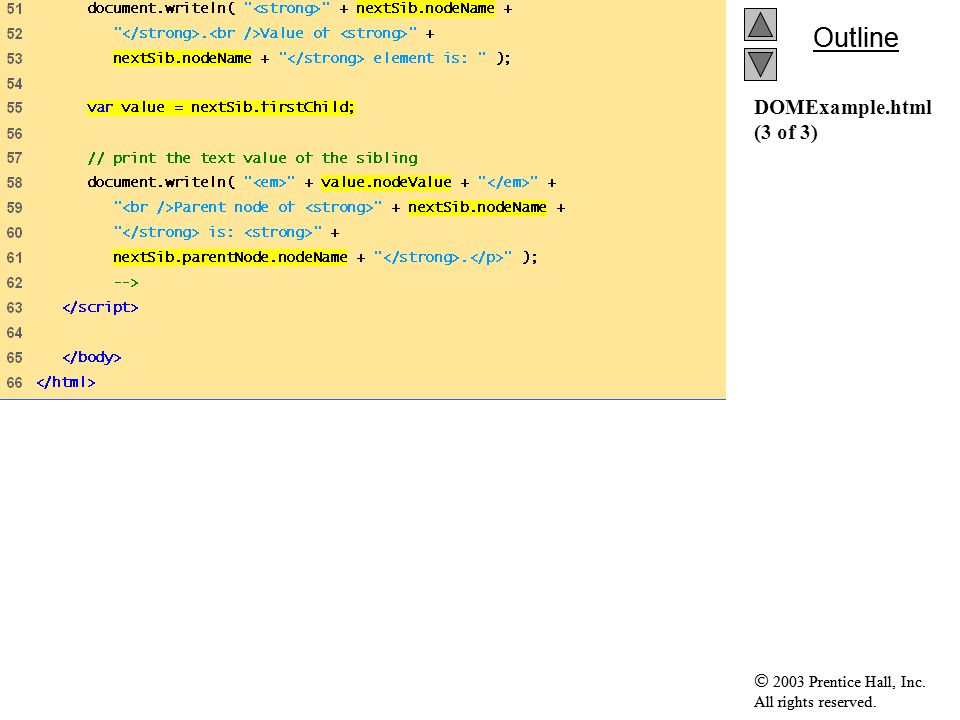Click the 2003 Prentice Hall copyright text
The image size is (960, 720).
tap(839, 681)
